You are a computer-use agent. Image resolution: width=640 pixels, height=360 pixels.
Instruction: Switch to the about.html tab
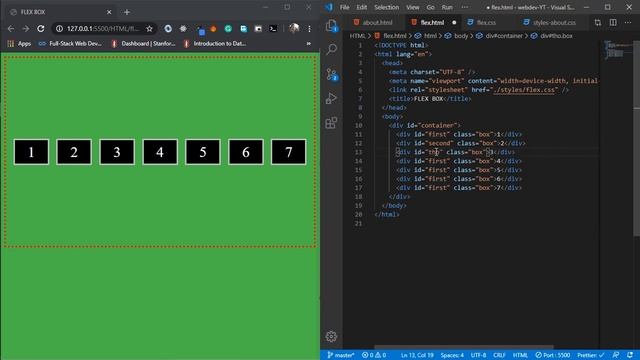coord(373,22)
